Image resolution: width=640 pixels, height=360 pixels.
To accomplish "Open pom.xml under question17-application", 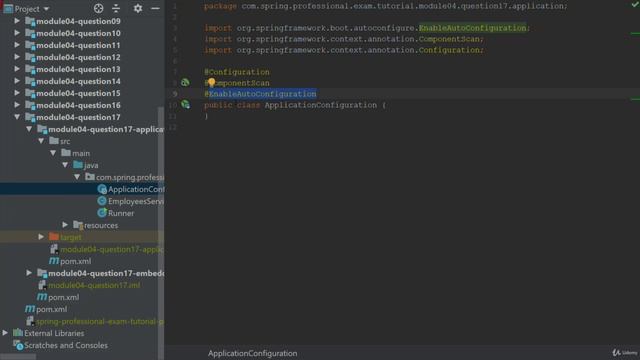I will click(76, 261).
